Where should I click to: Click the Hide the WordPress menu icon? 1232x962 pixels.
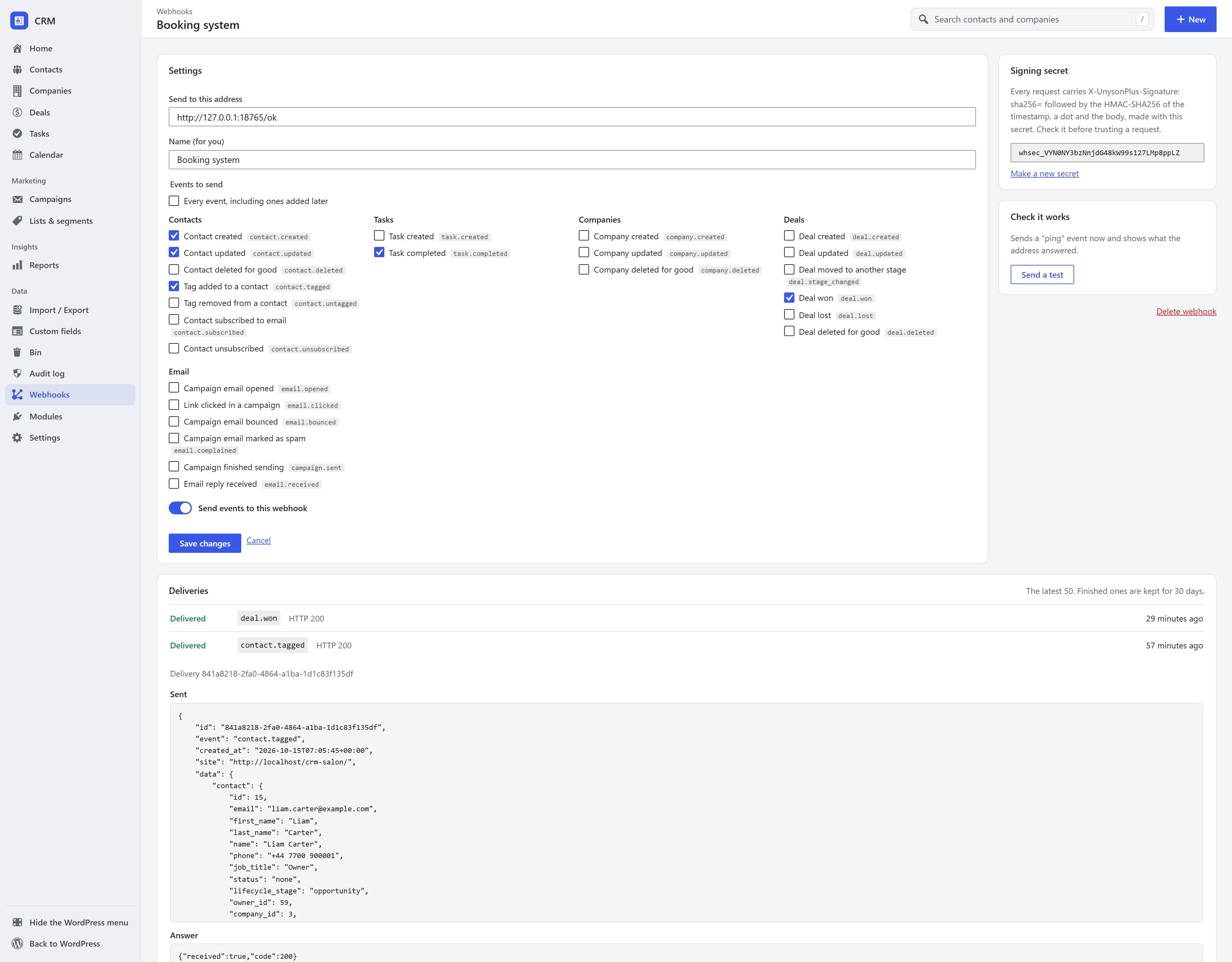[x=18, y=922]
